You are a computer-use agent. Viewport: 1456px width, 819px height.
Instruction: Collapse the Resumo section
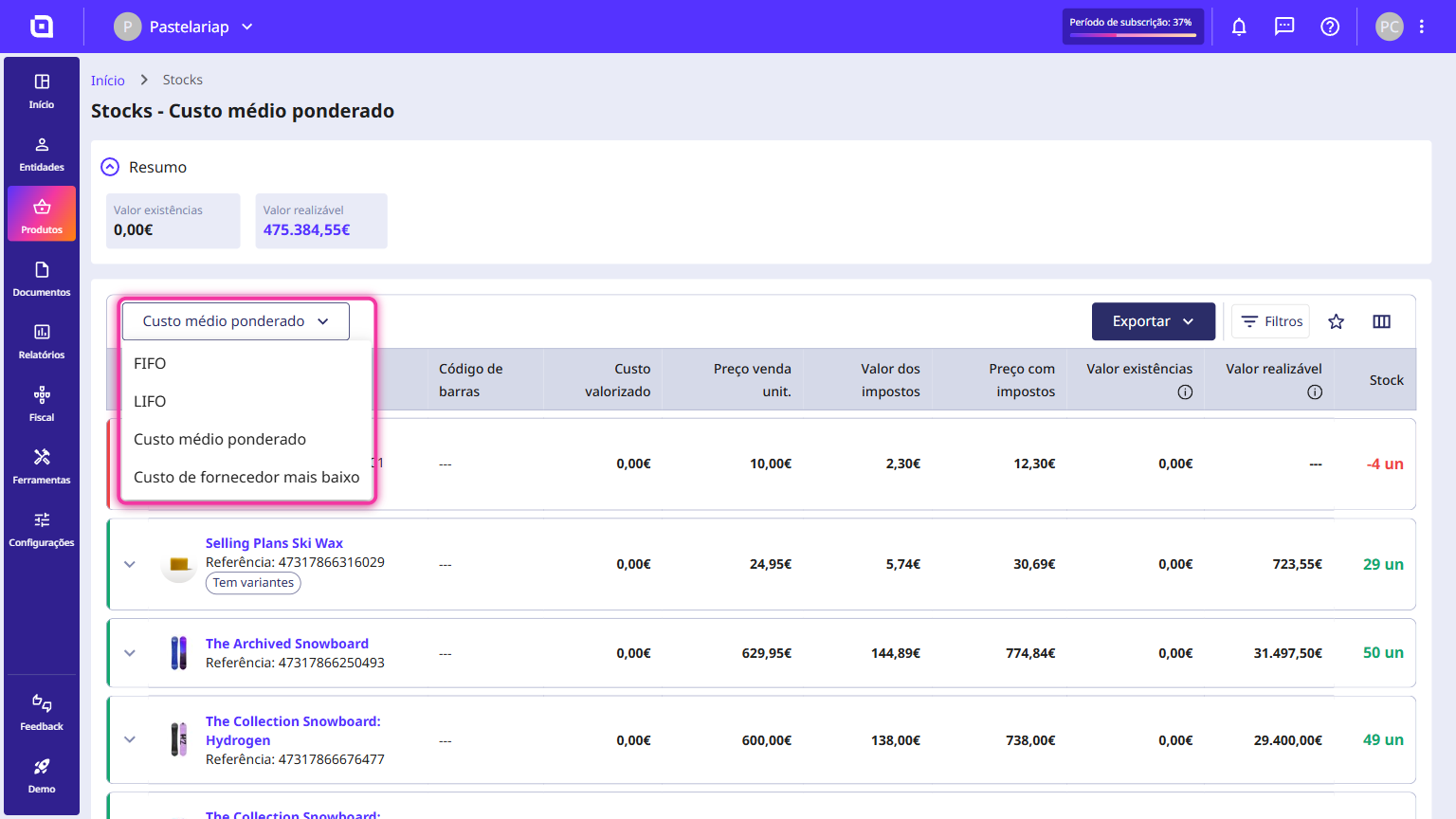click(x=111, y=167)
